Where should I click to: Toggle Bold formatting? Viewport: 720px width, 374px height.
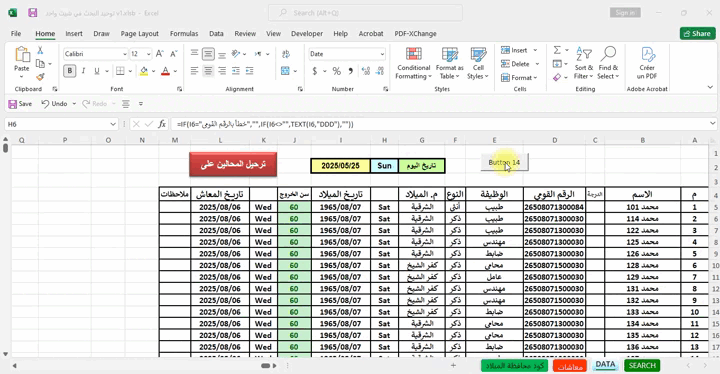(x=70, y=71)
